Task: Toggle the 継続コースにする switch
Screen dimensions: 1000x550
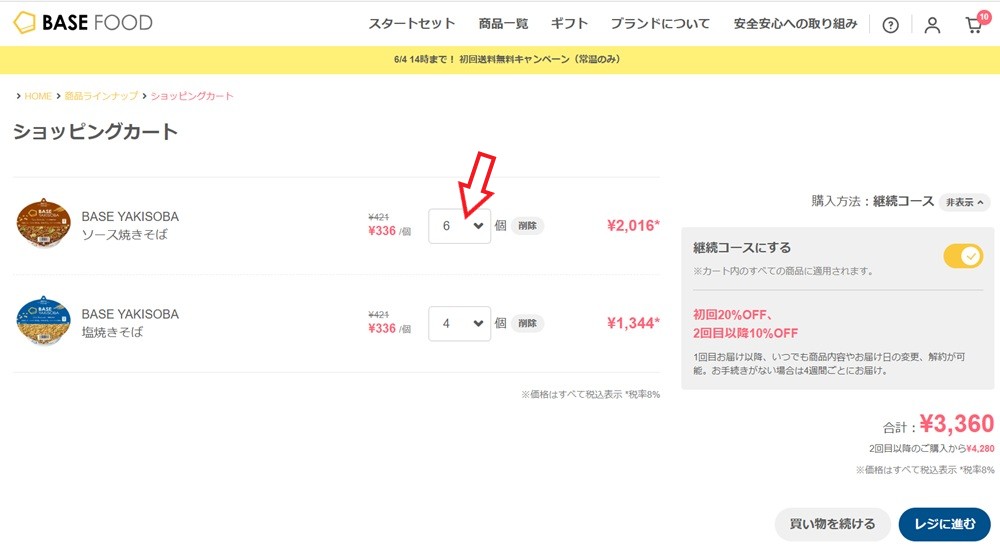Action: [x=963, y=256]
